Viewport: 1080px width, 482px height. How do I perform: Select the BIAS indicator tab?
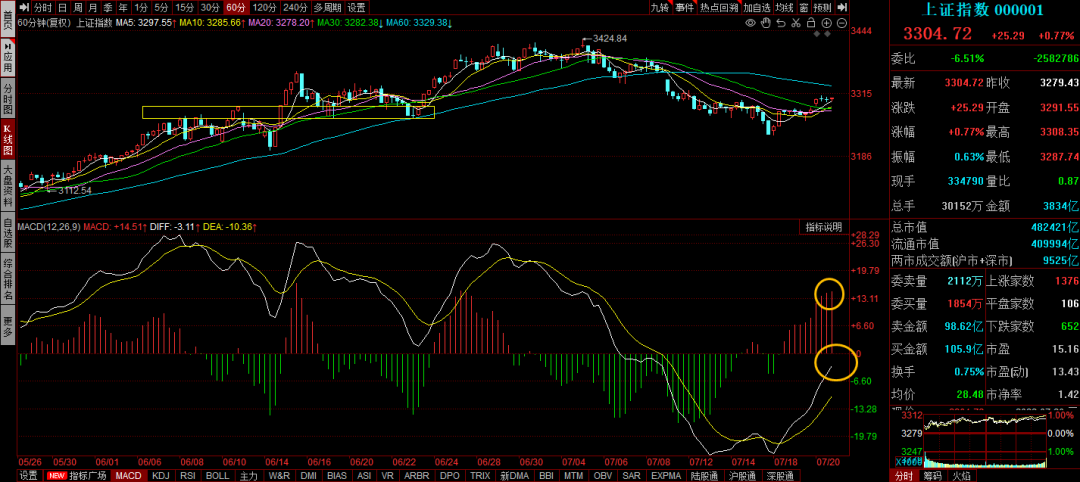[x=338, y=475]
